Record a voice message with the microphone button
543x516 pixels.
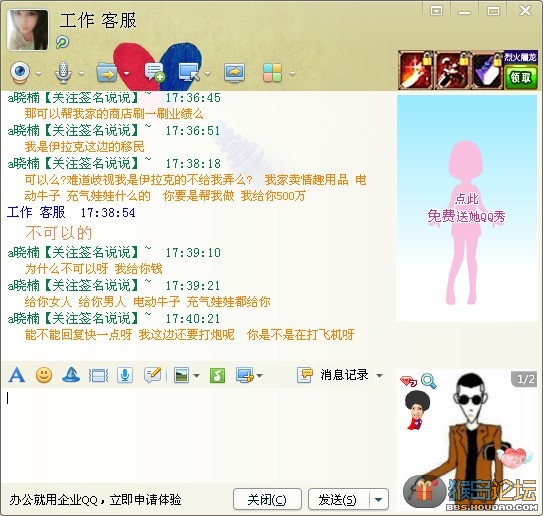tap(125, 375)
